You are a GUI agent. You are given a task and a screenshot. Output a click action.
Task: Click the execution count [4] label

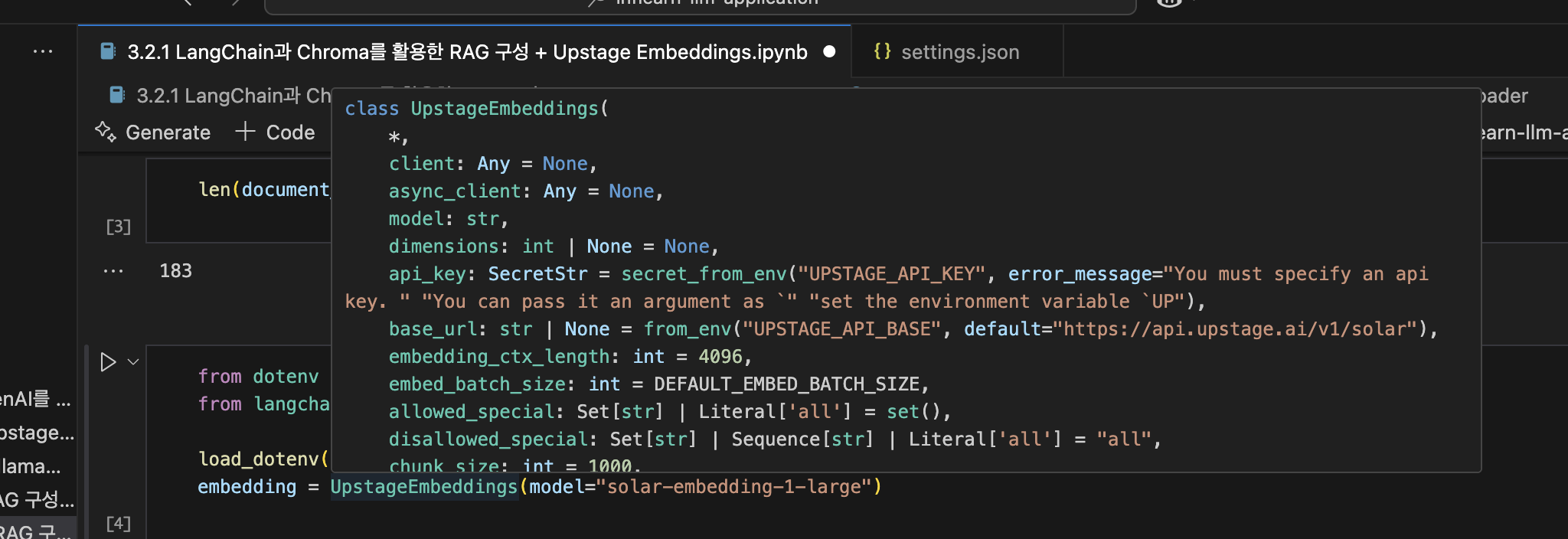(119, 524)
